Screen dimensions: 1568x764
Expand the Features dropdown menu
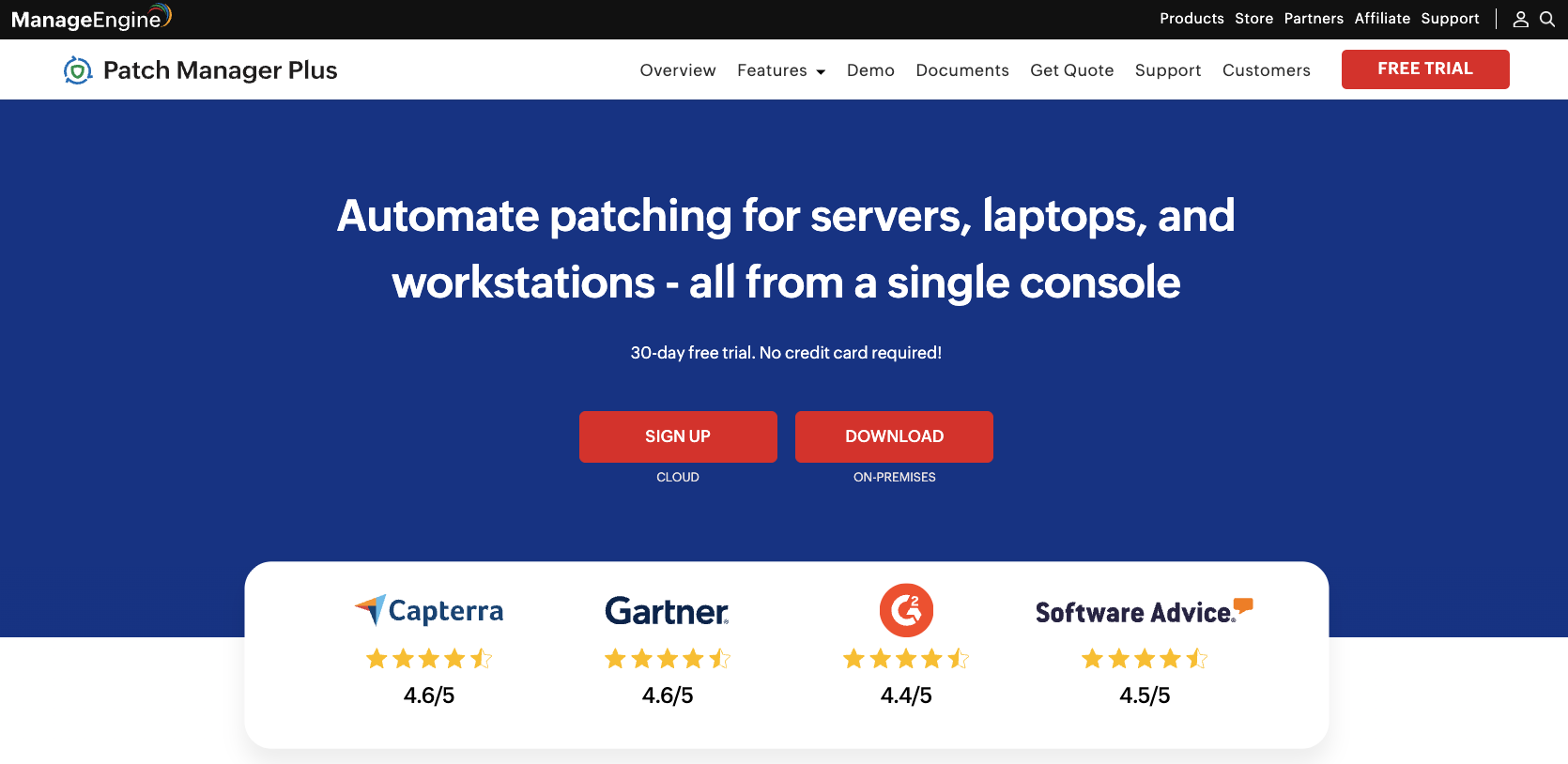tap(781, 70)
